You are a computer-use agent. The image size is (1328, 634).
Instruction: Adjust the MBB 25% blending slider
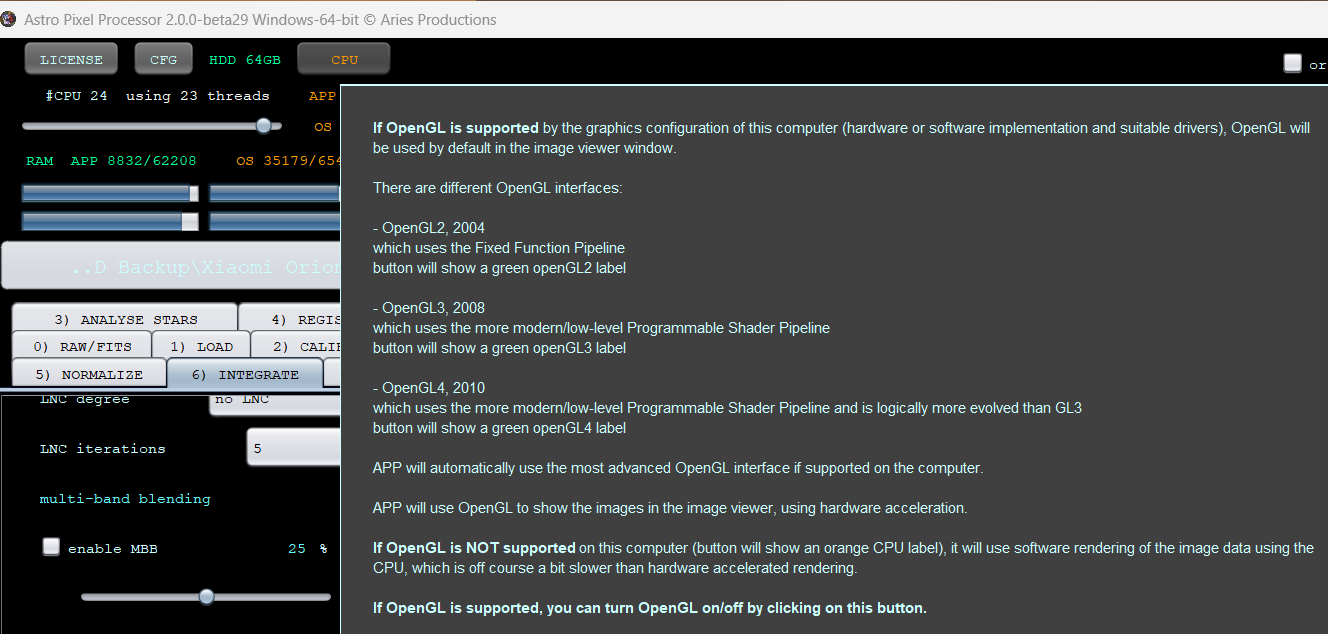click(206, 596)
